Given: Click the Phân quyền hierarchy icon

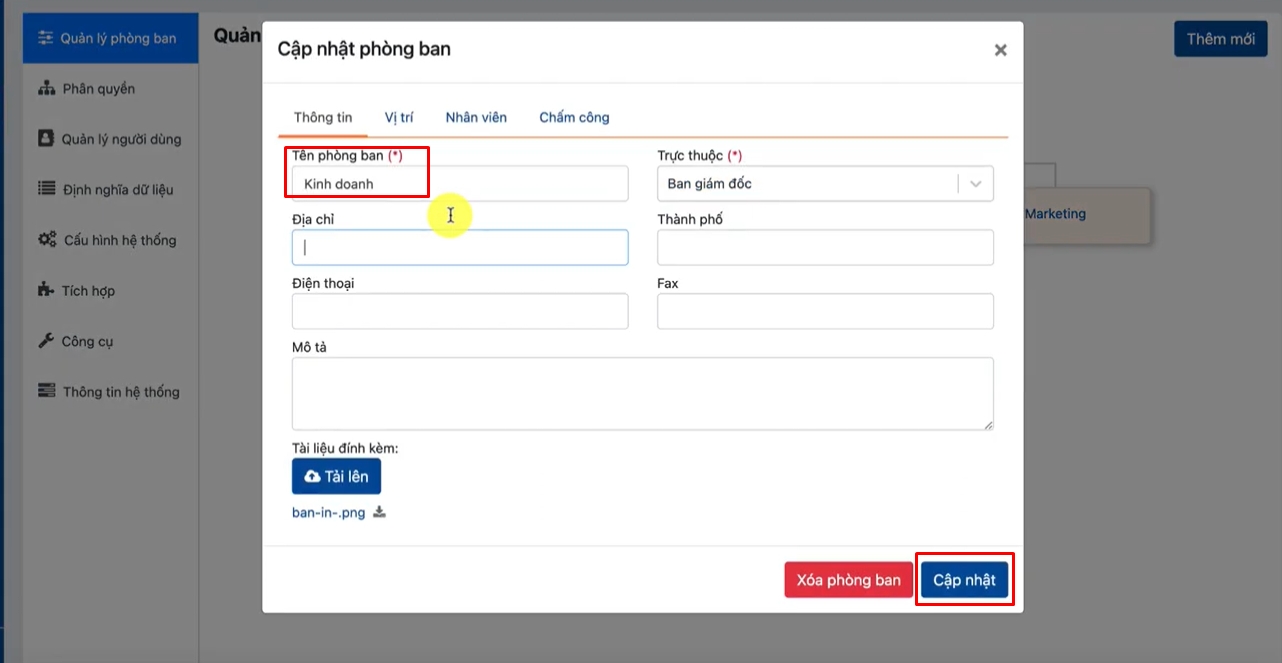Looking at the screenshot, I should pyautogui.click(x=46, y=89).
